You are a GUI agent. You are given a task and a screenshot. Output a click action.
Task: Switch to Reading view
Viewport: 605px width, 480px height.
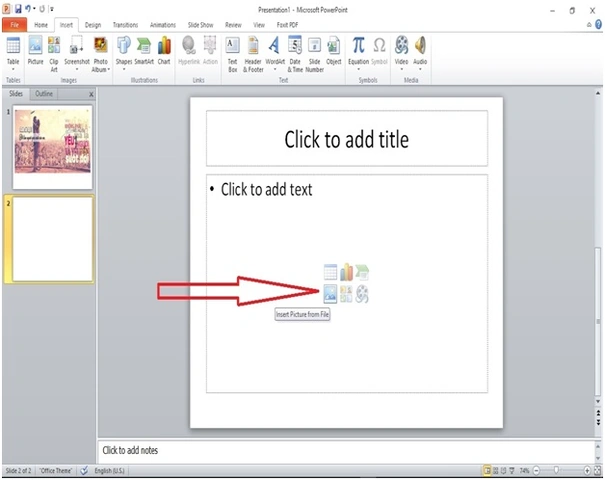[x=504, y=470]
